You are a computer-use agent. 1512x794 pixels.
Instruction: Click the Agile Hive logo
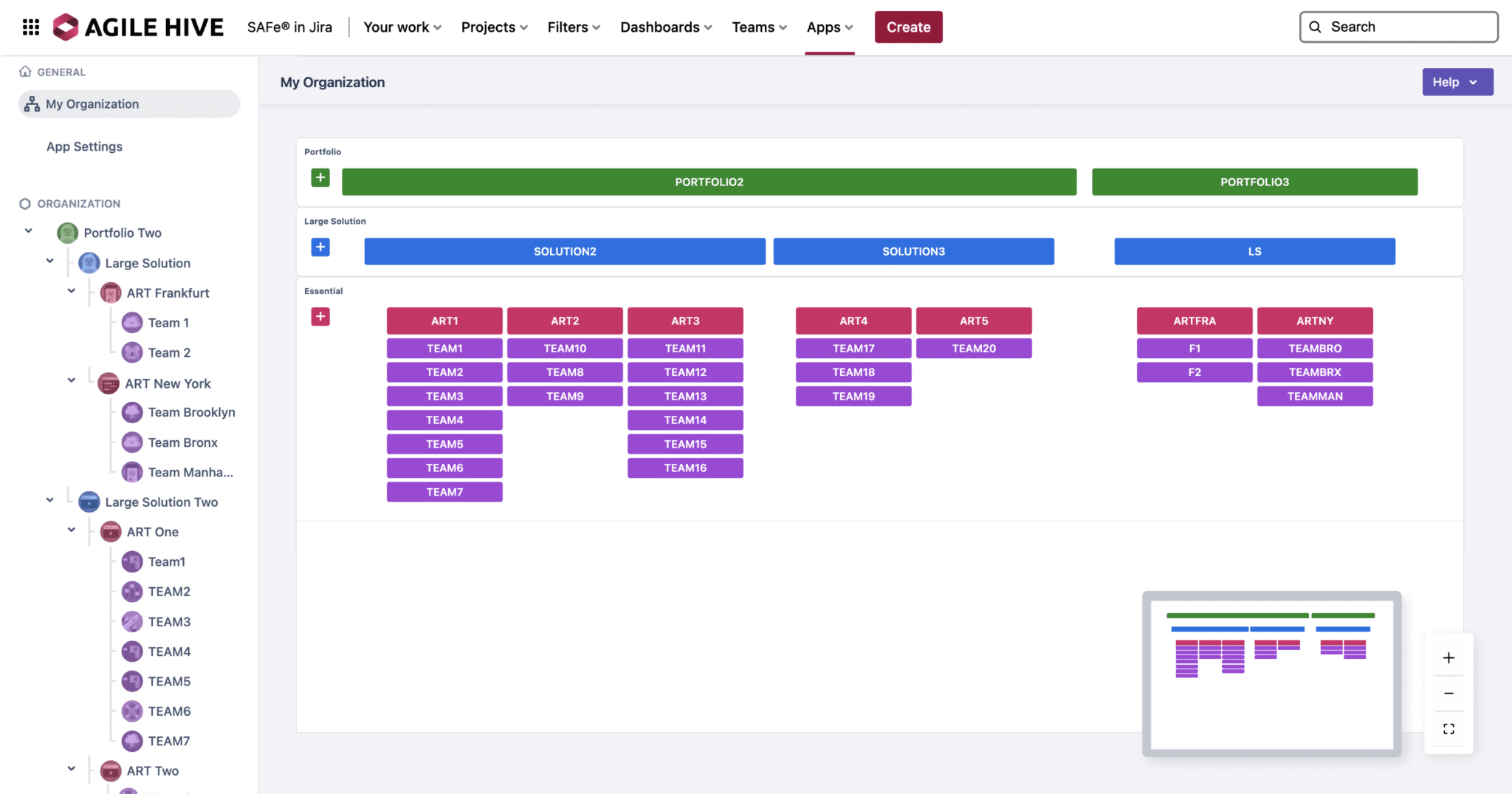tap(138, 27)
